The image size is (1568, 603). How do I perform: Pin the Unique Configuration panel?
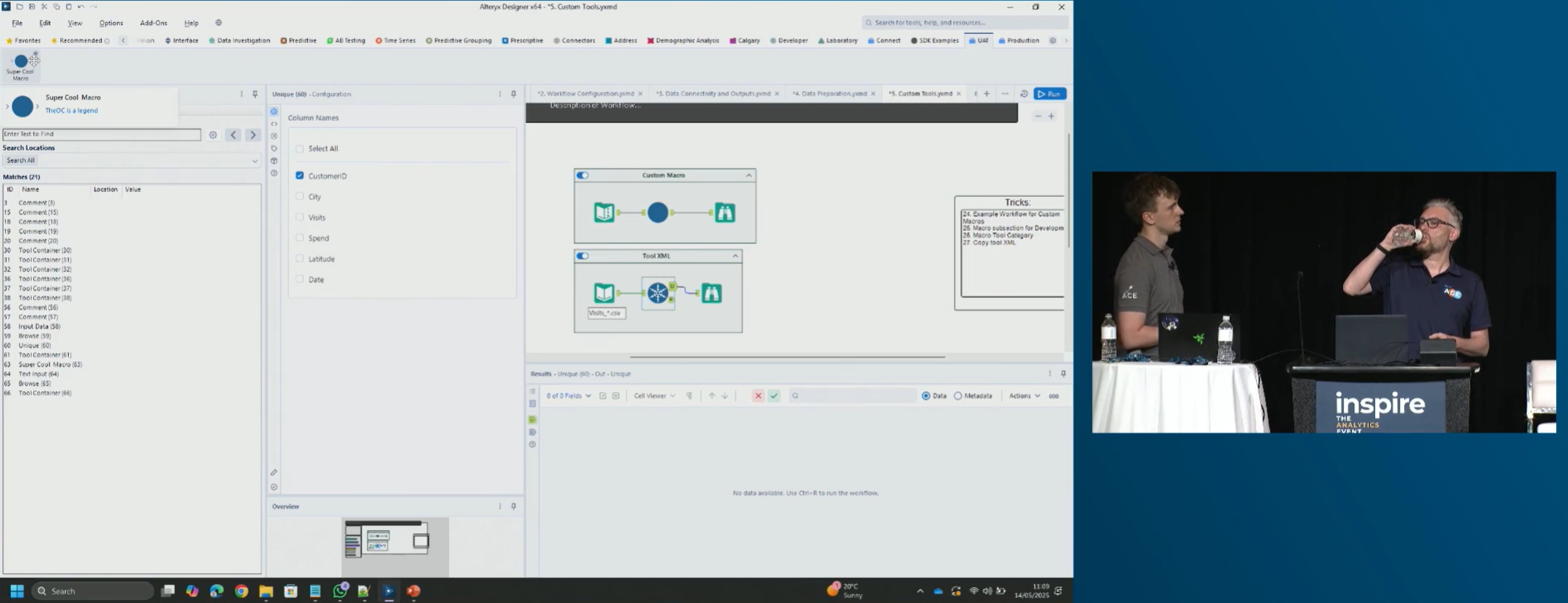pyautogui.click(x=514, y=94)
